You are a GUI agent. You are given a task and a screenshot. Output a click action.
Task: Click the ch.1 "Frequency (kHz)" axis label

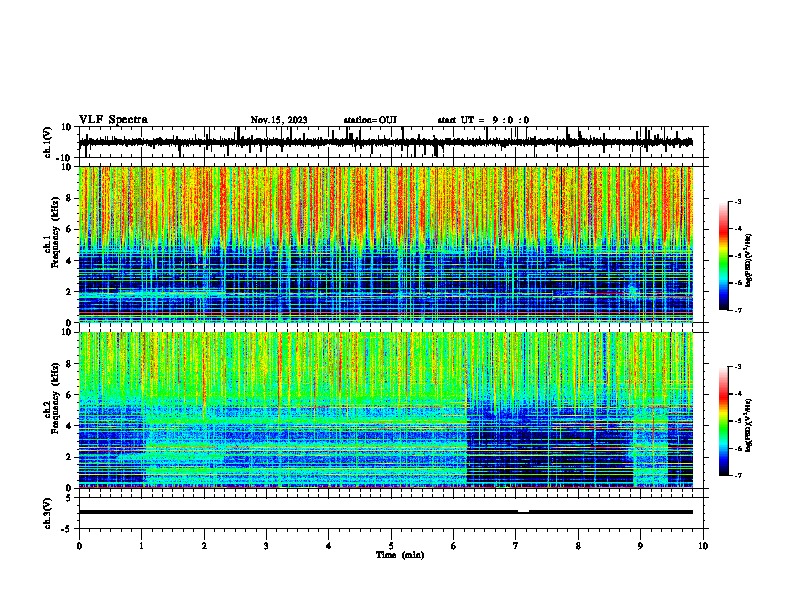55,233
